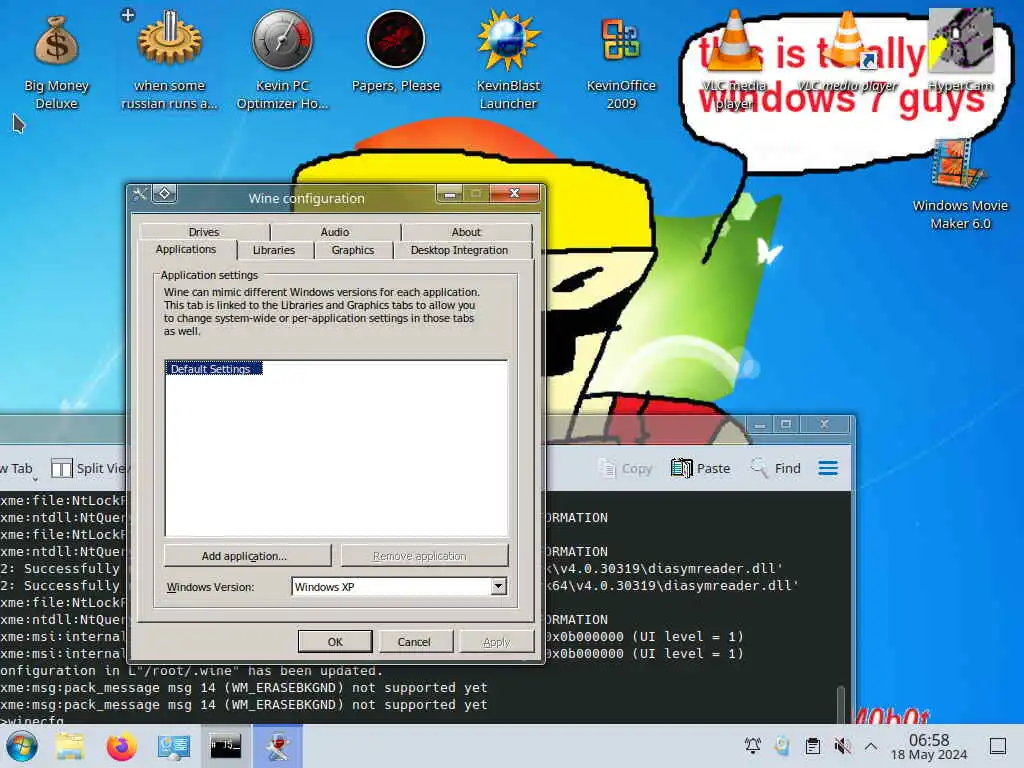
Task: Open VLC media player shortcut with arrow
Action: click(848, 52)
